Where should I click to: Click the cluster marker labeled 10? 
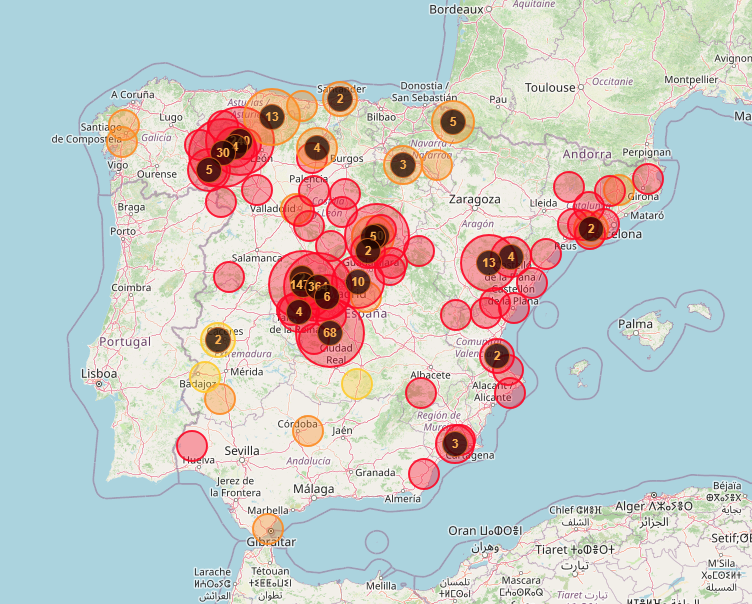358,282
